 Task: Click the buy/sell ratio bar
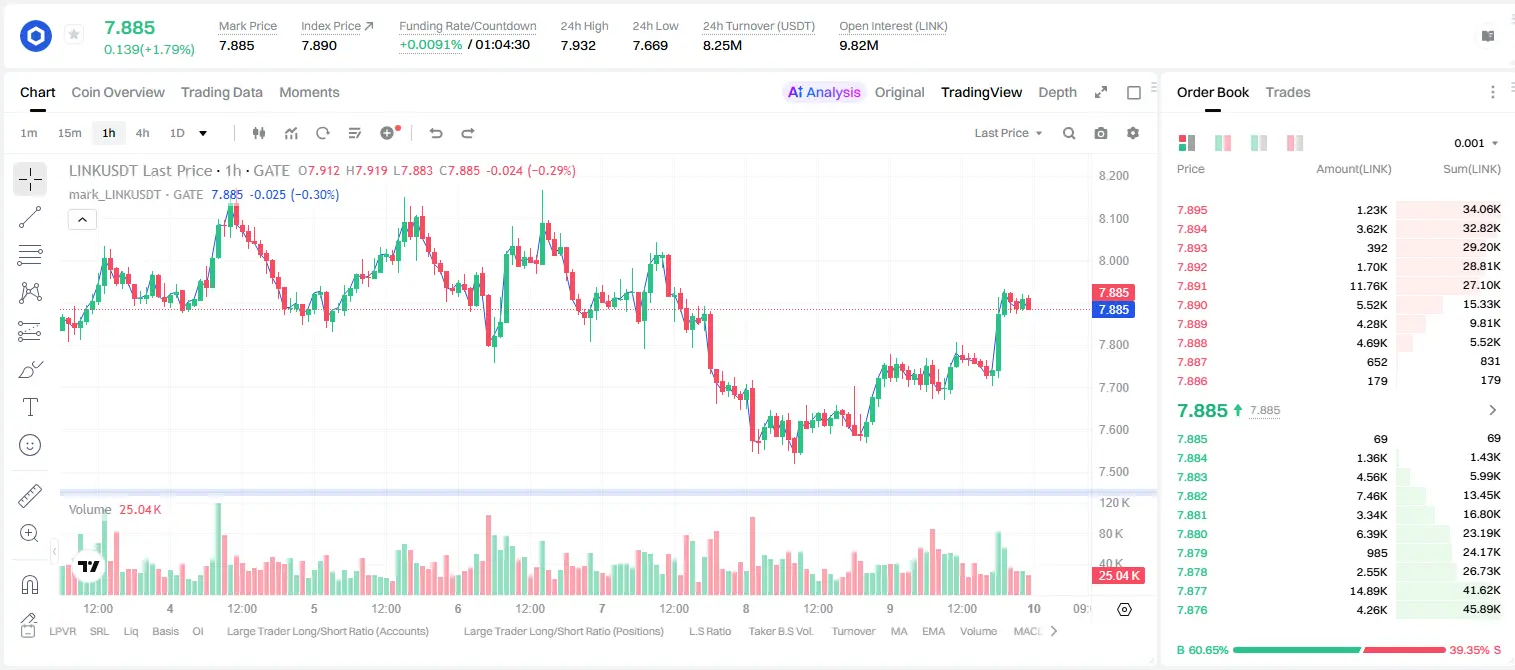[1339, 650]
